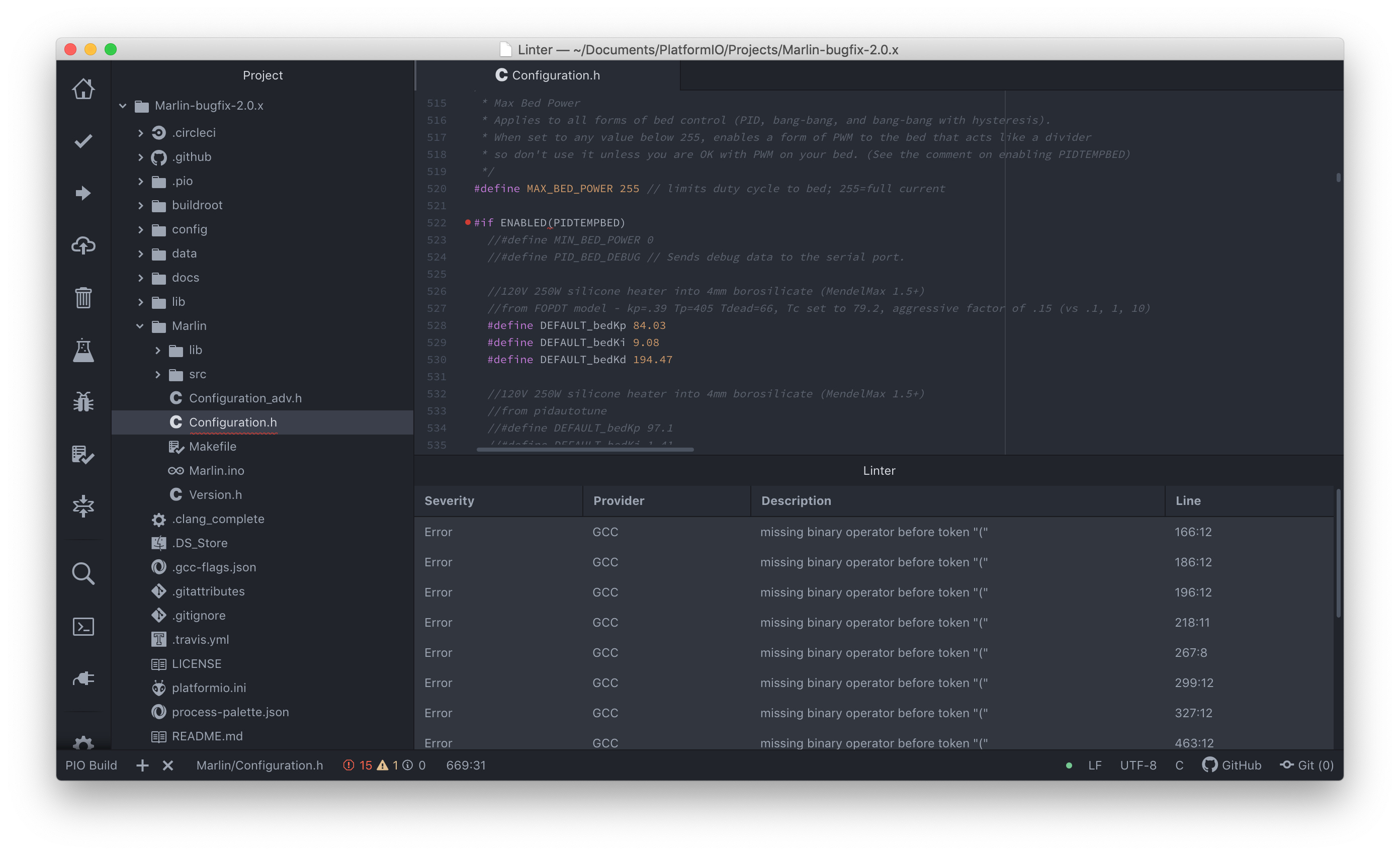Open Configuration_adv.h in the project tree
1400x855 pixels.
click(245, 398)
